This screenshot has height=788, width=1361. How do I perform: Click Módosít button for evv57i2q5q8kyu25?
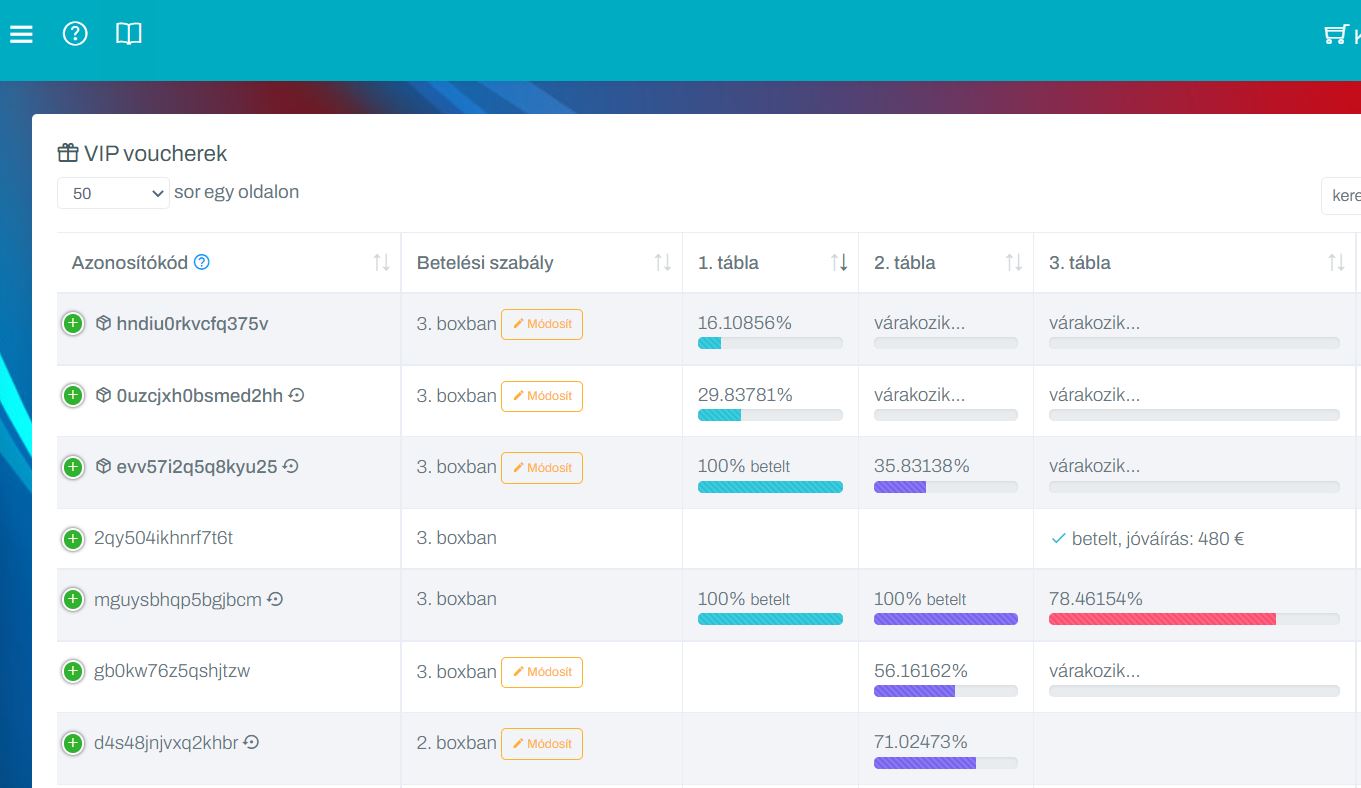(x=542, y=467)
